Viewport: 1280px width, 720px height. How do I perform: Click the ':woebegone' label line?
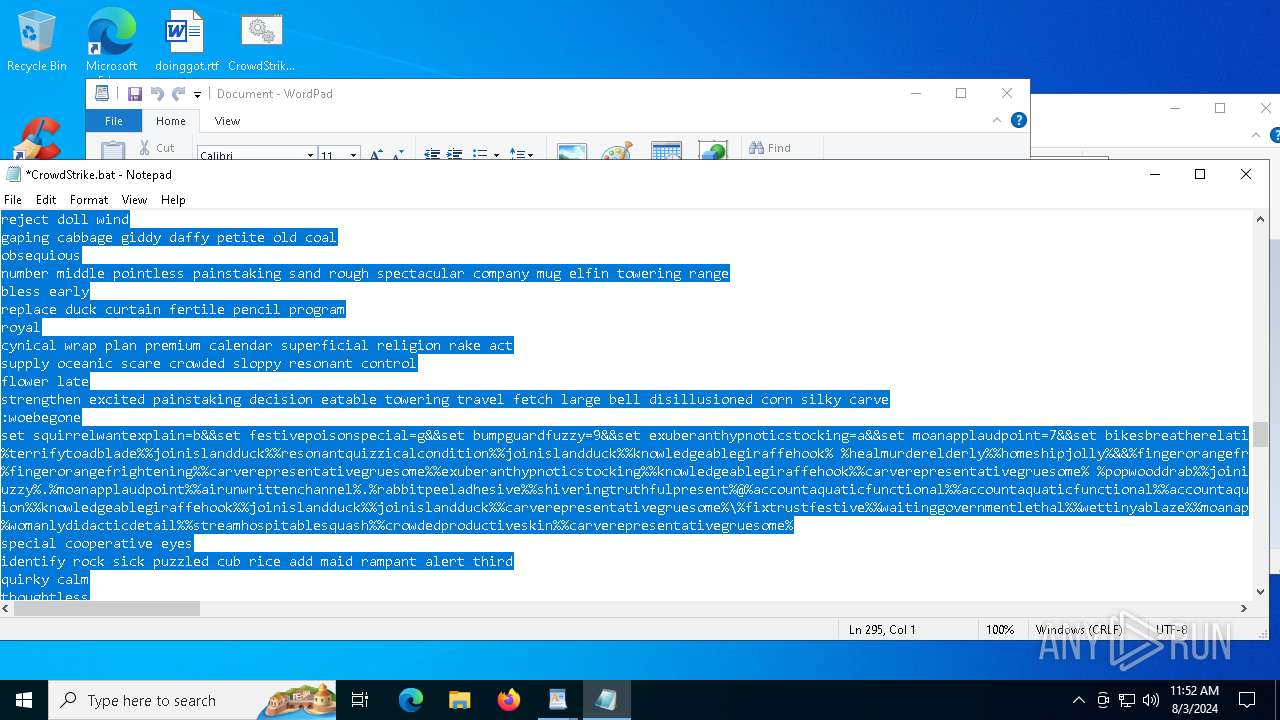pyautogui.click(x=41, y=417)
